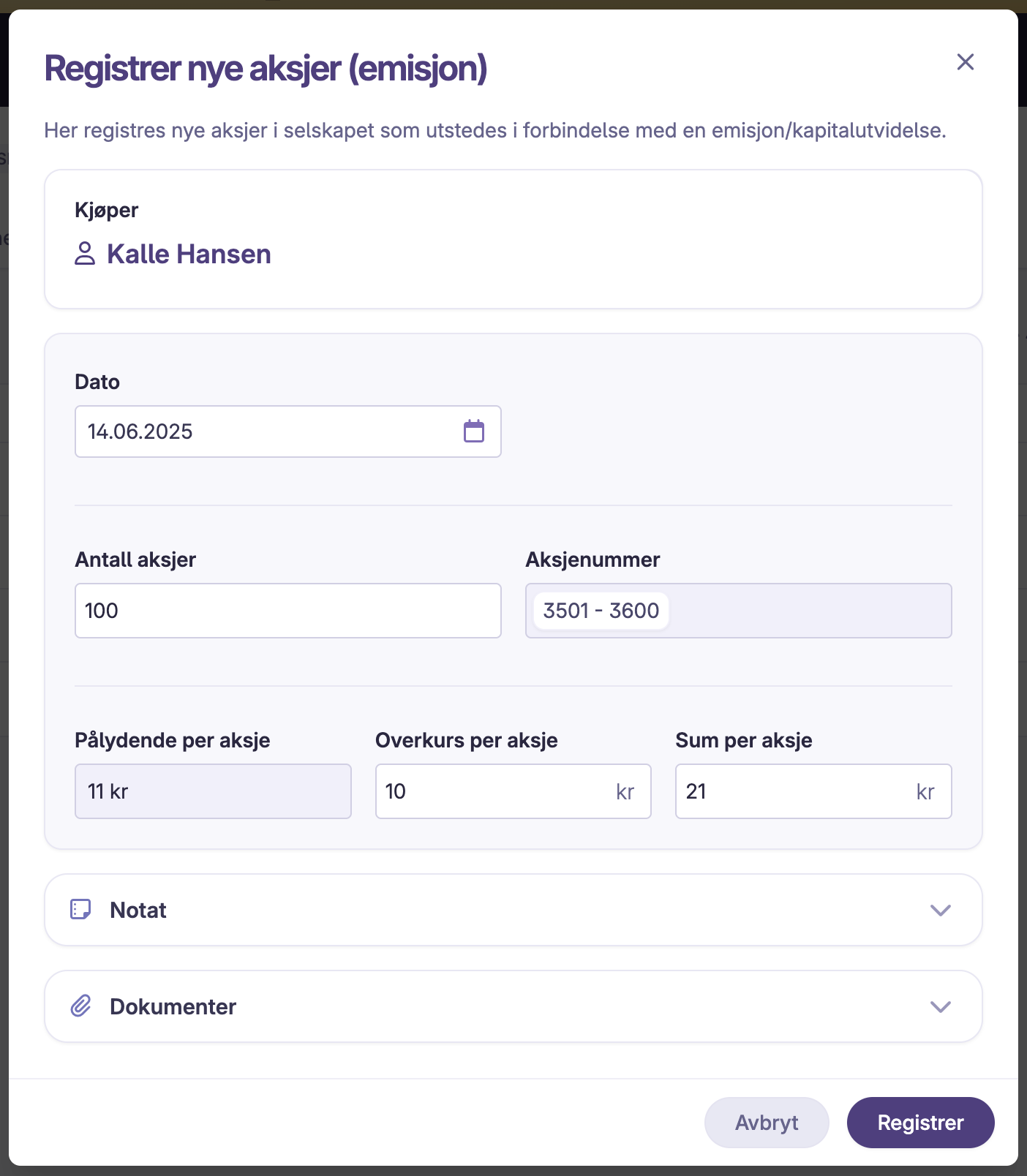Click the Overkurs per aksje field
Screen dimensions: 1027x1176
[x=513, y=791]
